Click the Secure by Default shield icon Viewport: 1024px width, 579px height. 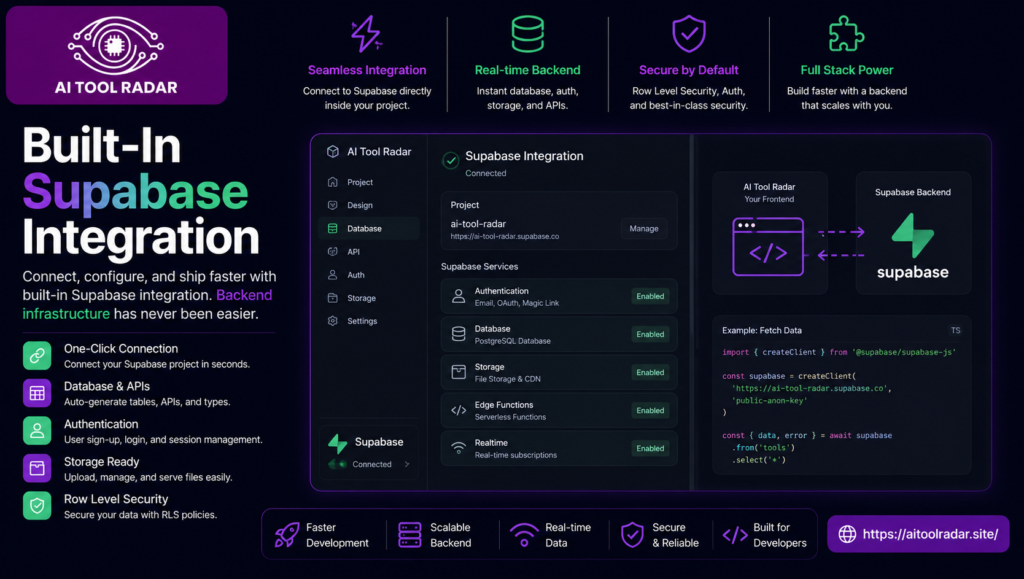click(689, 34)
